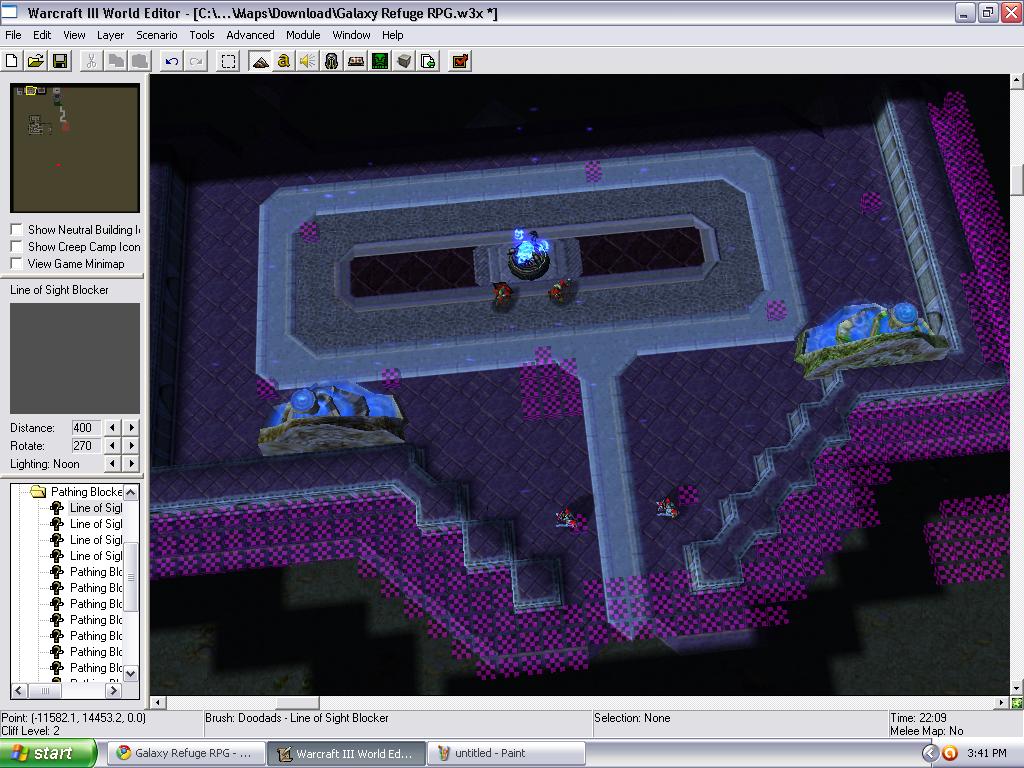Save the map with the floppy disk icon
Image resolution: width=1024 pixels, height=768 pixels.
pyautogui.click(x=59, y=61)
